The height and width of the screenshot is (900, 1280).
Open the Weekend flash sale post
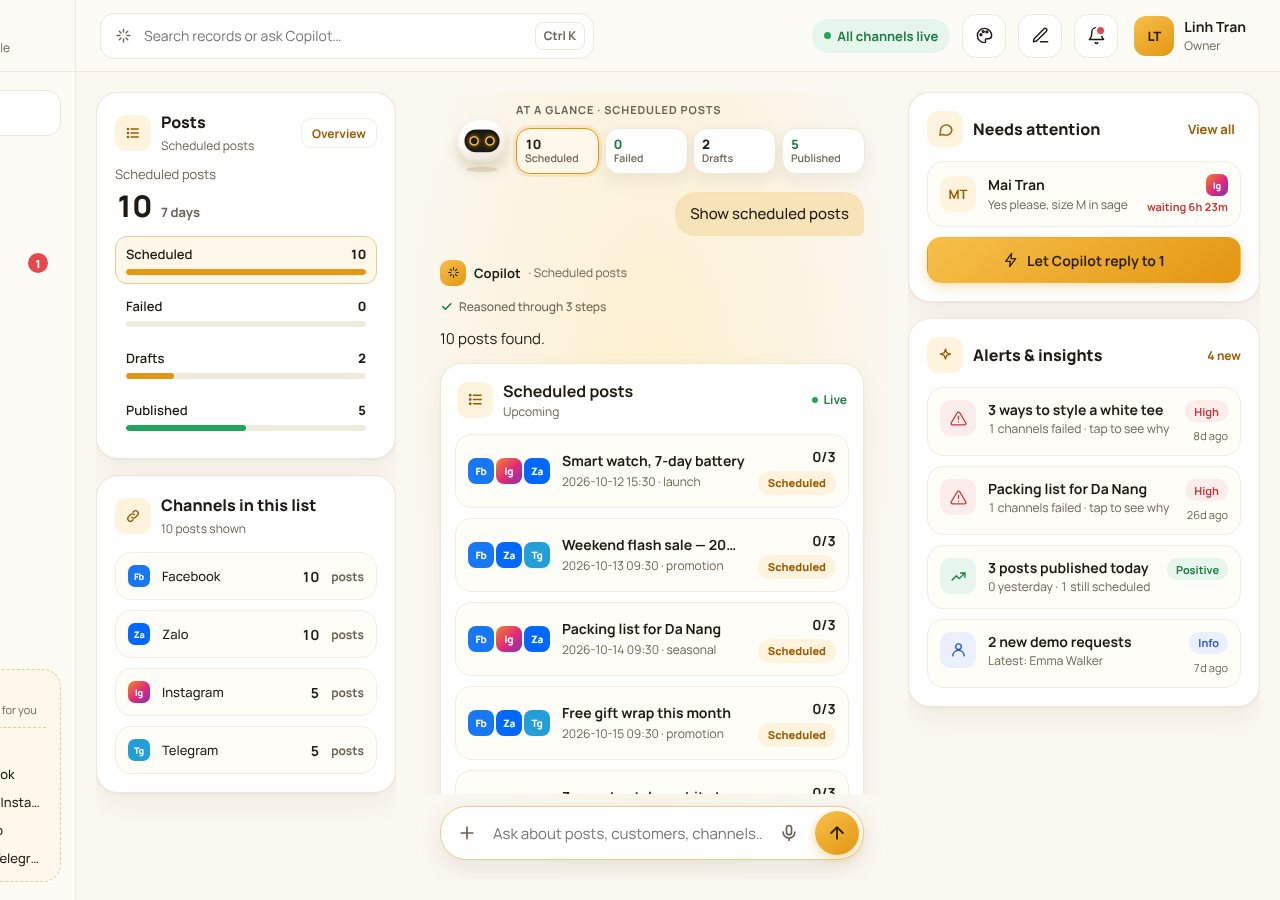652,555
